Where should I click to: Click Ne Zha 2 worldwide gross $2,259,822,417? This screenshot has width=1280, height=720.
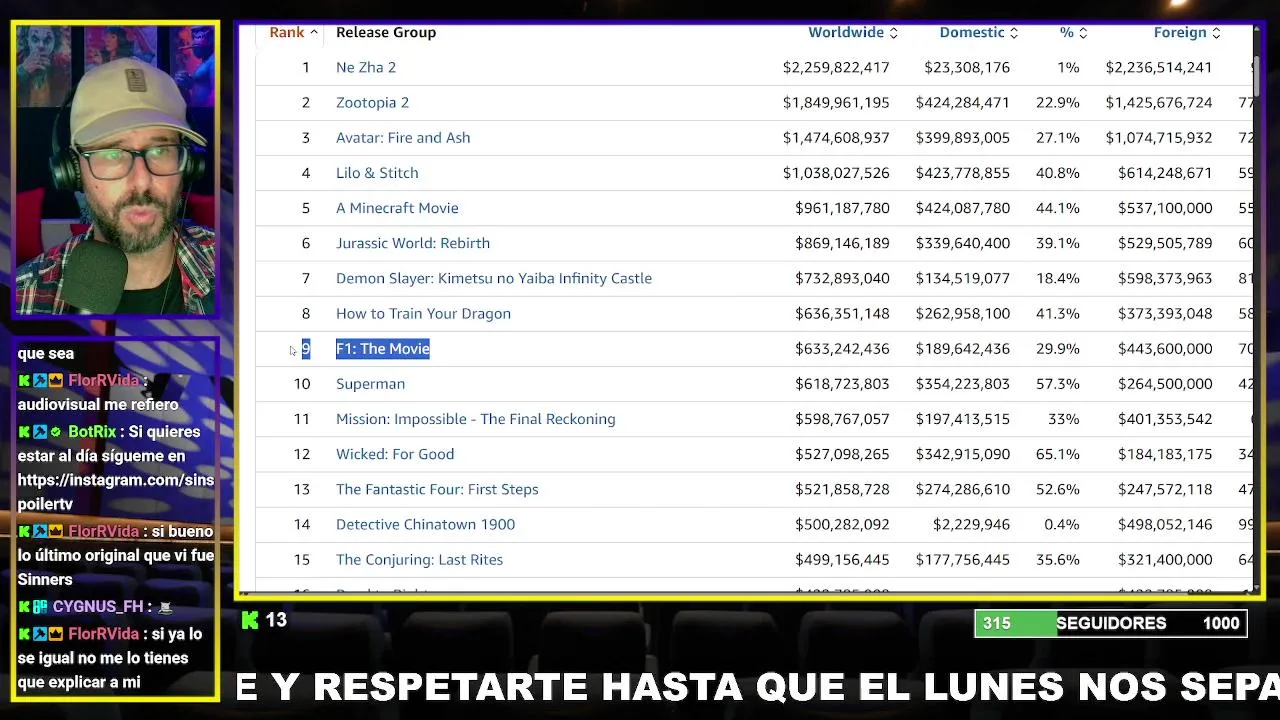(836, 67)
